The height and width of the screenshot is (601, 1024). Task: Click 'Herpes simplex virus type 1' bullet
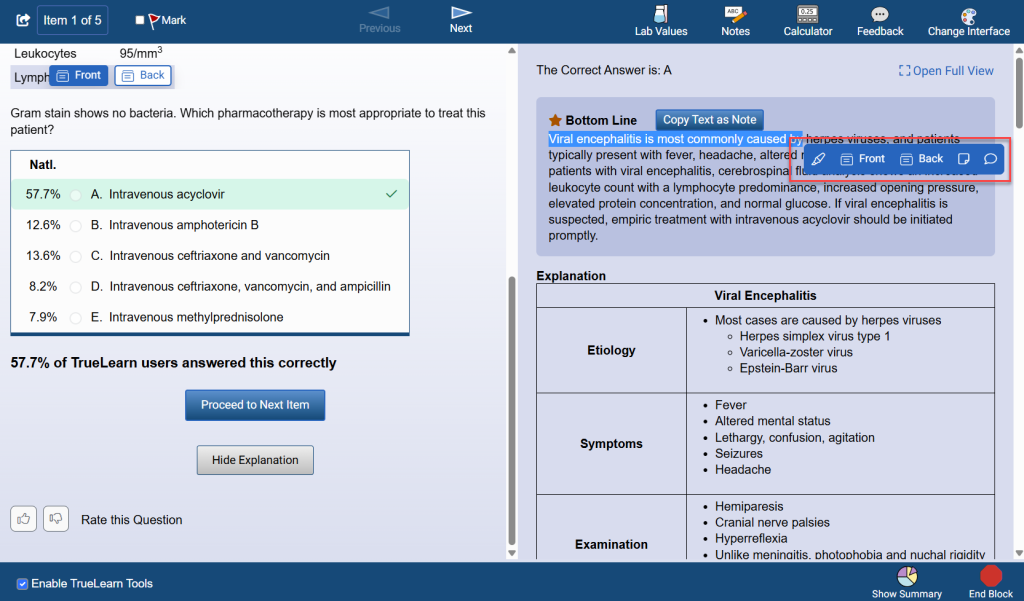[x=814, y=336]
